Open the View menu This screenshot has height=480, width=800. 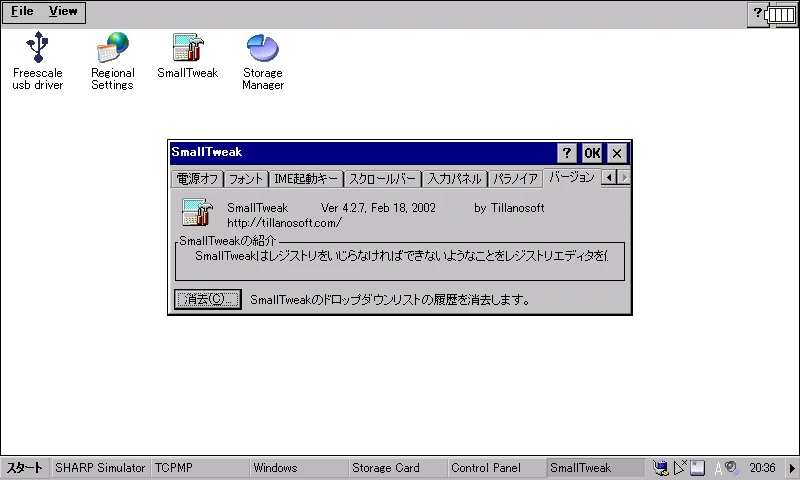(x=63, y=11)
